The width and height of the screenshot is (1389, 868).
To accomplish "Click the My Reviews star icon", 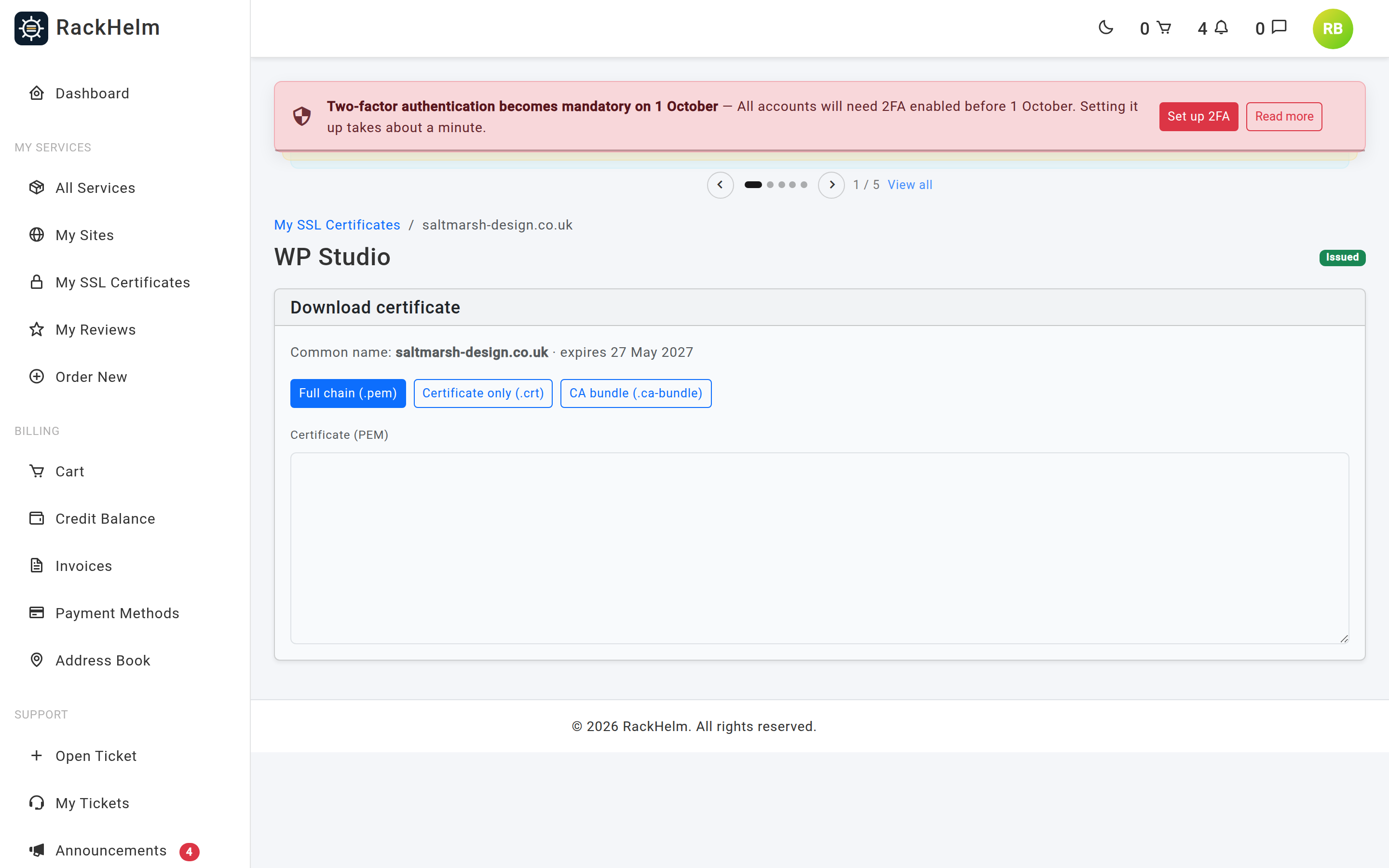I will point(37,329).
